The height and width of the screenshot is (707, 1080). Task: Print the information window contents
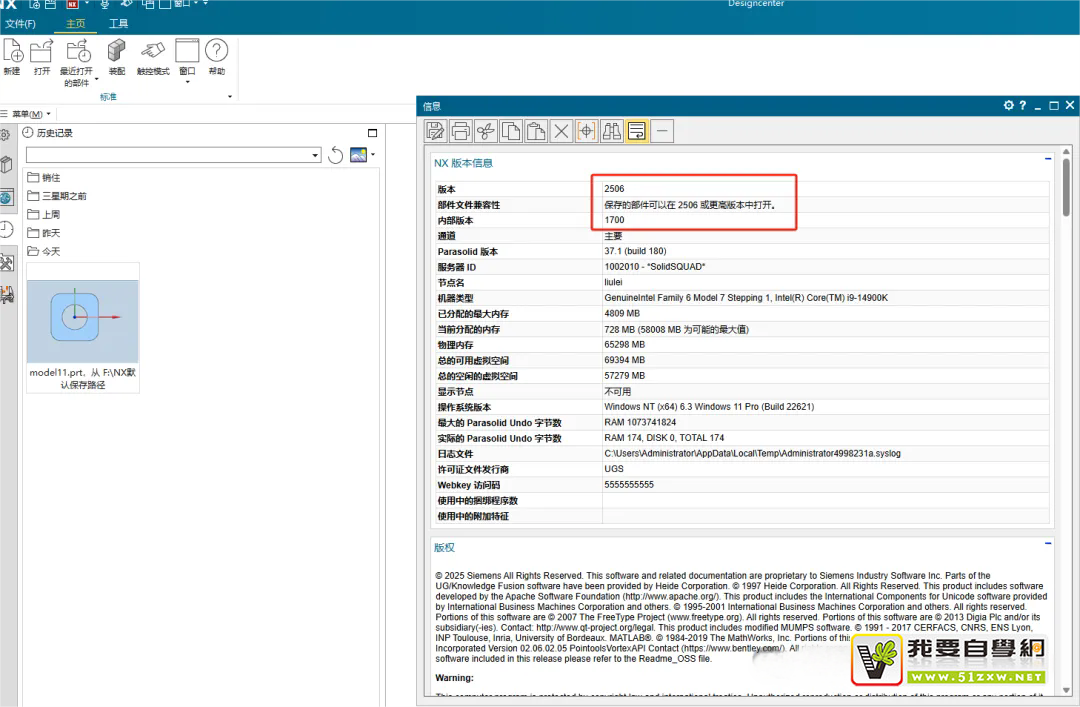pyautogui.click(x=460, y=130)
